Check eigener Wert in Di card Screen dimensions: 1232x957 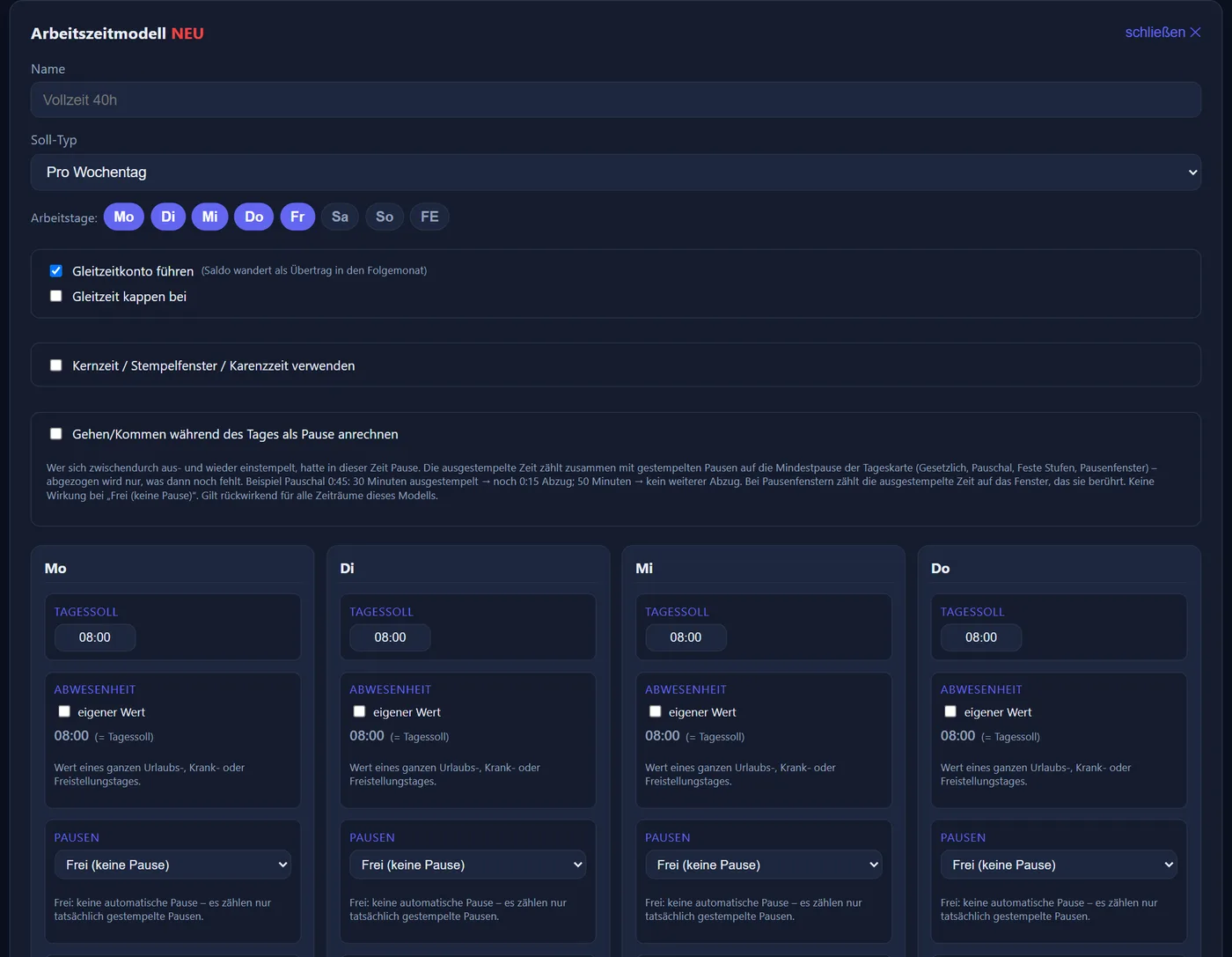point(359,711)
